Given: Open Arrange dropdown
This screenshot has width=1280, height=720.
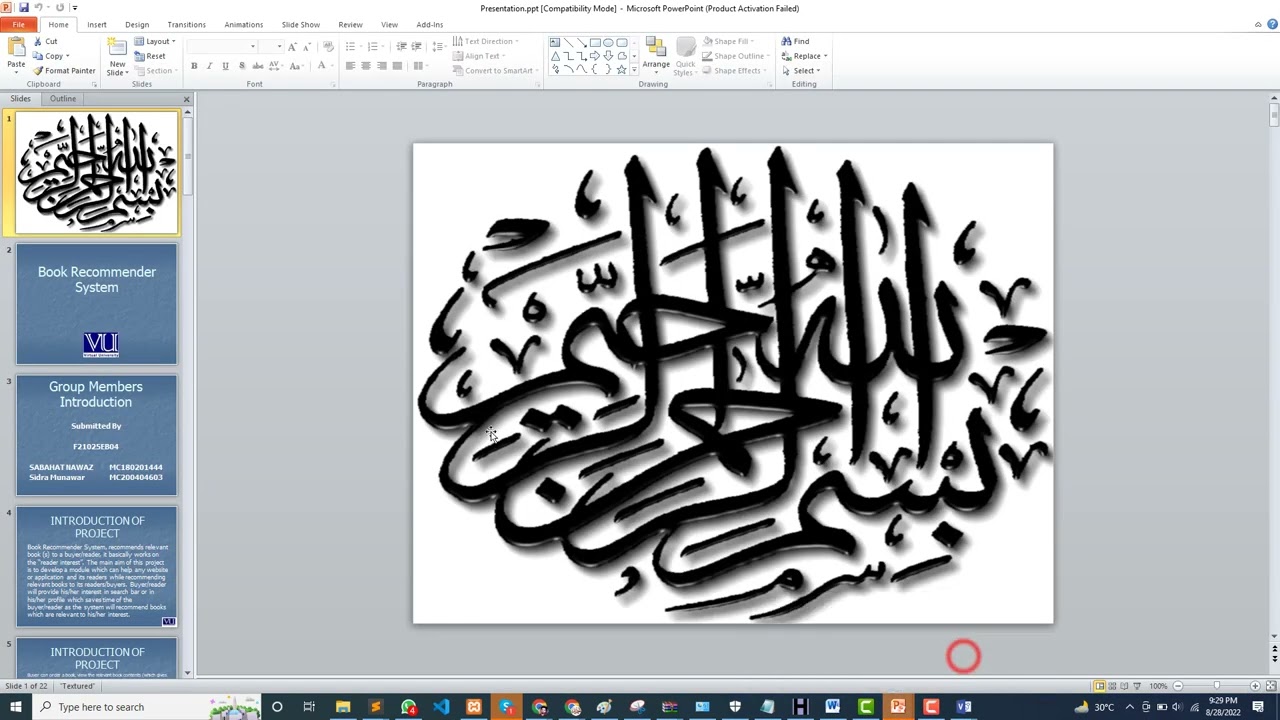Looking at the screenshot, I should point(656,57).
